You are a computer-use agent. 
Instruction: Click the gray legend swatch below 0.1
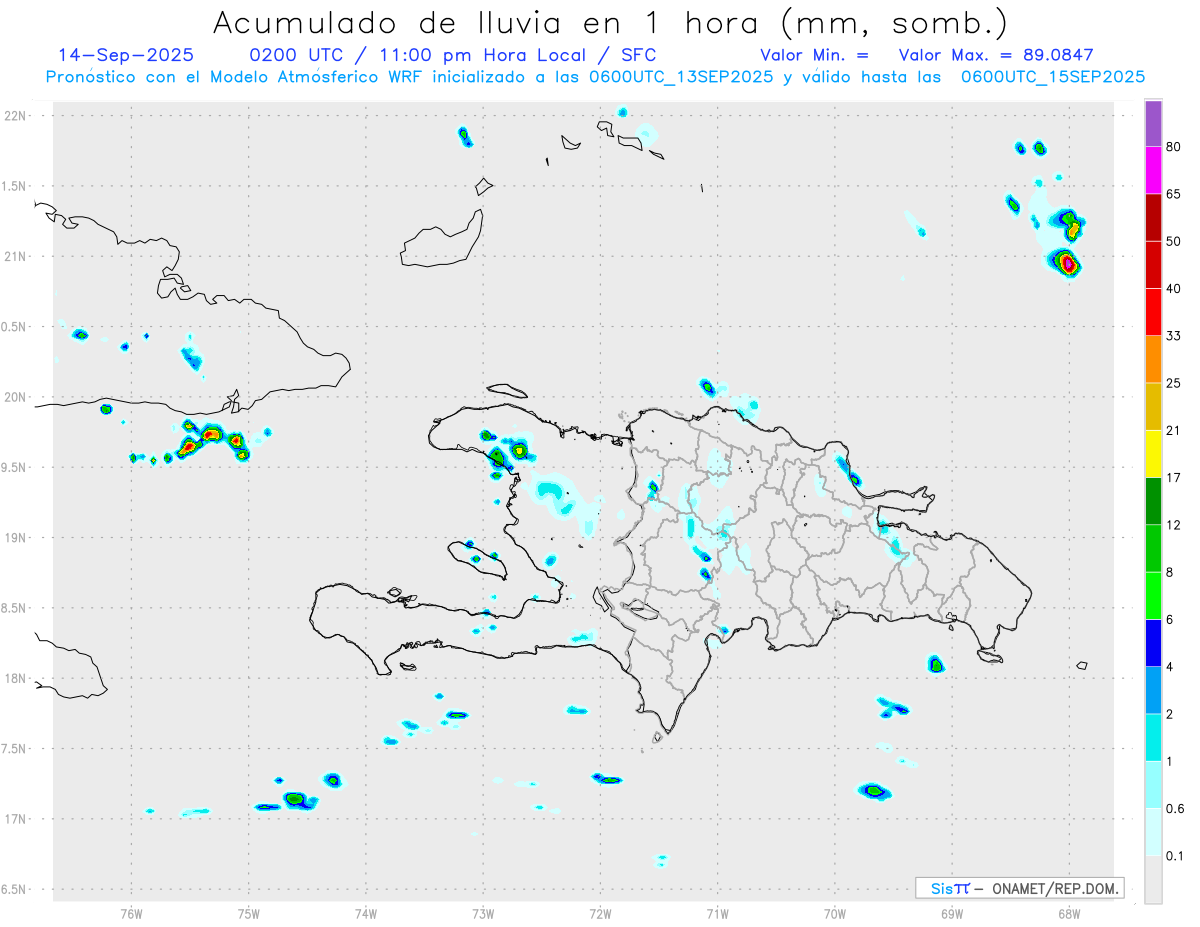pyautogui.click(x=1153, y=880)
